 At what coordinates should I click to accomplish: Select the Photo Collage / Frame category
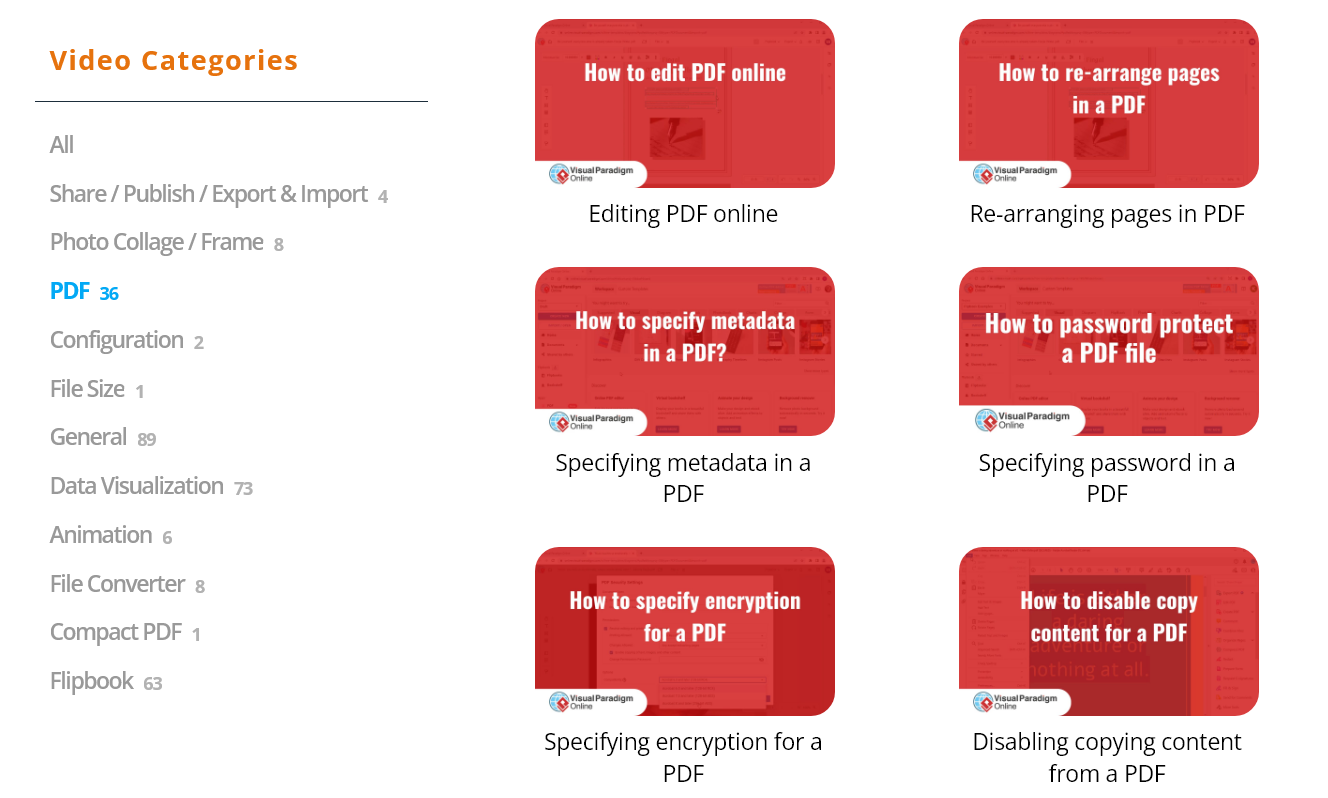coord(157,243)
